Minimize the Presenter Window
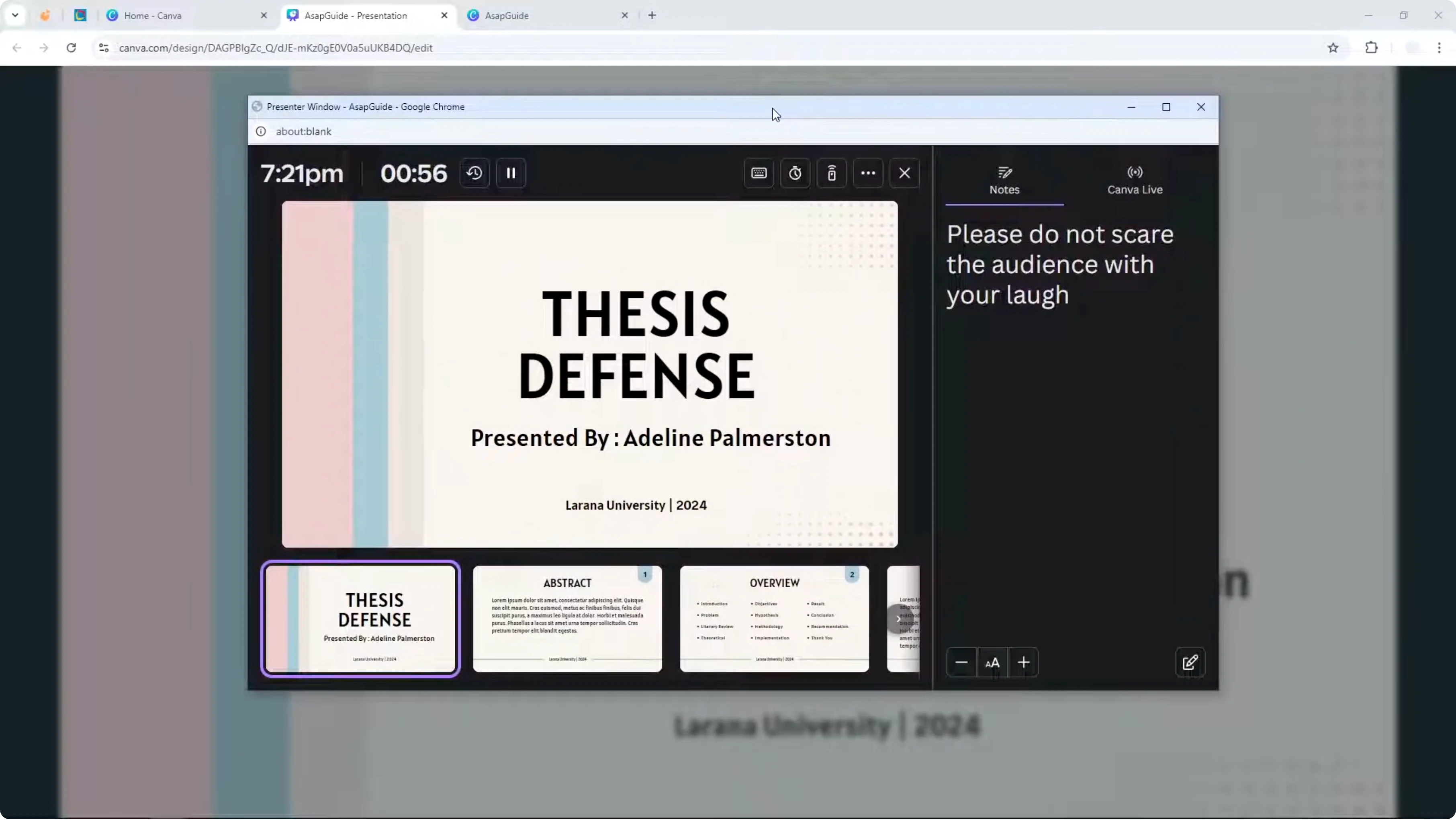The height and width of the screenshot is (820, 1456). [1131, 107]
